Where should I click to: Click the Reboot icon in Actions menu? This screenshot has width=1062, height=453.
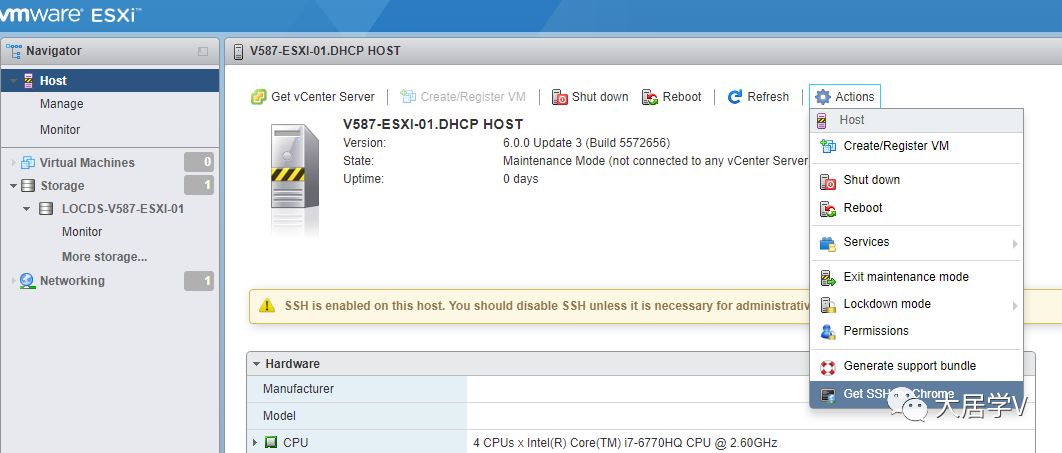(x=828, y=209)
